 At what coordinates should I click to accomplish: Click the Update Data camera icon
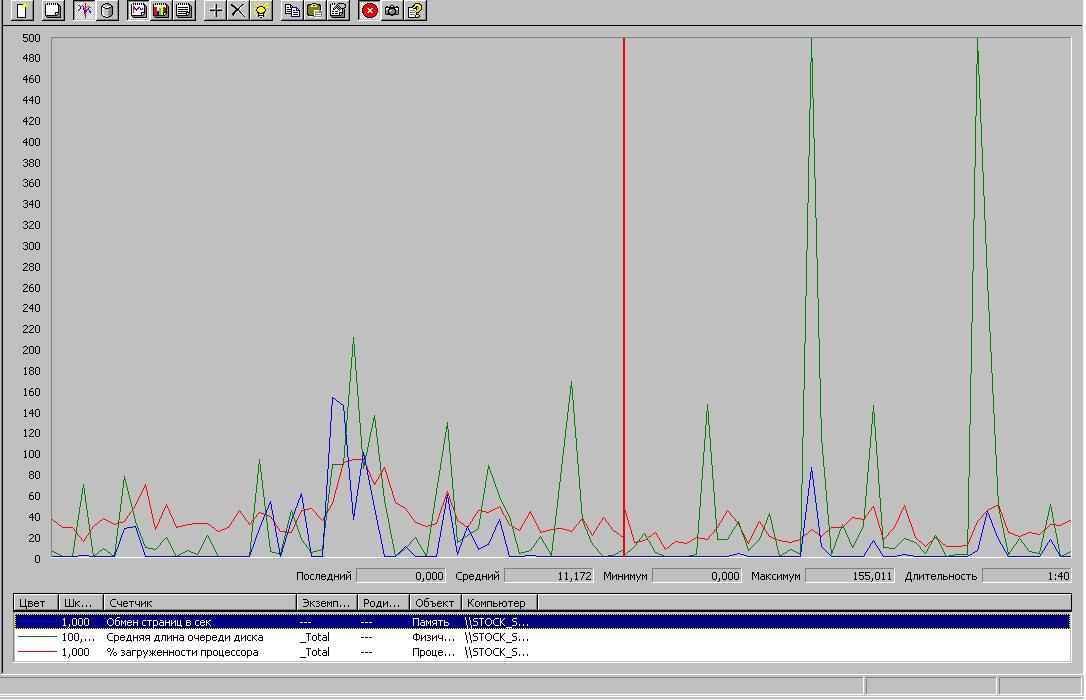(393, 11)
